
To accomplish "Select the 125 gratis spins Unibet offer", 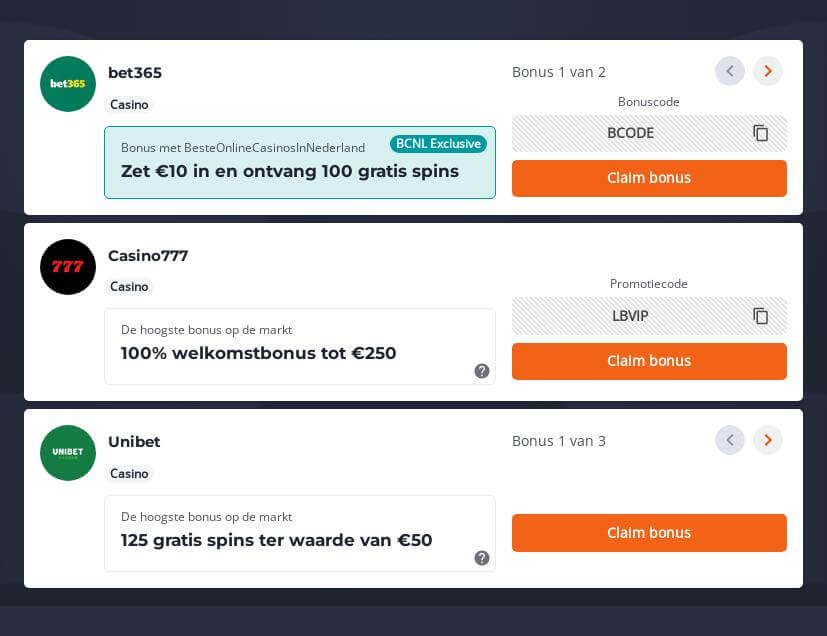I will tap(277, 540).
